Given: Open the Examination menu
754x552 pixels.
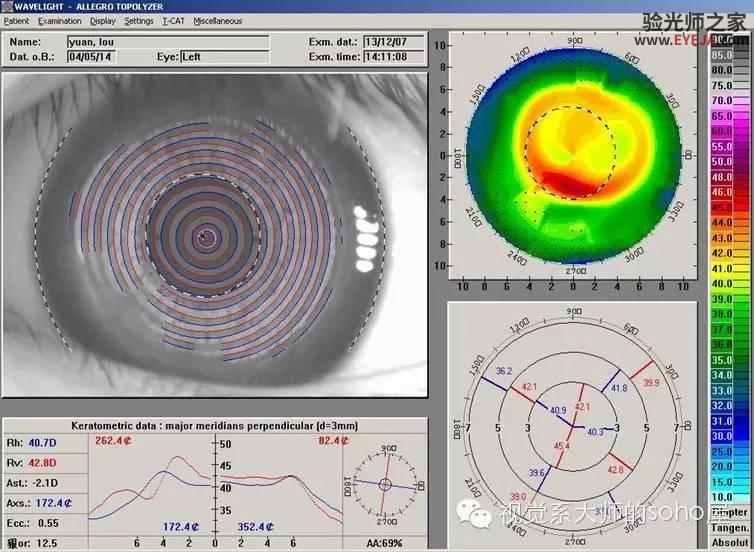Looking at the screenshot, I should [60, 21].
